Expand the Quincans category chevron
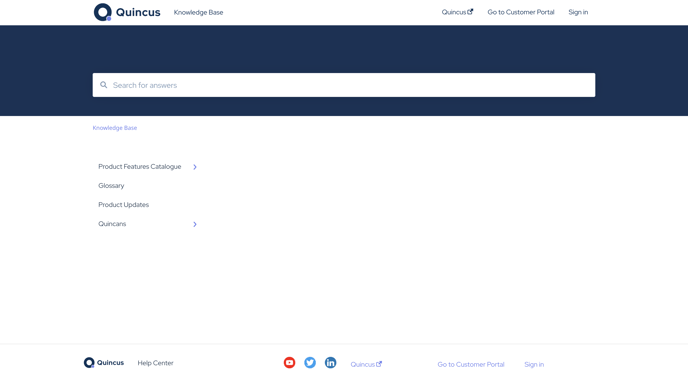 tap(195, 224)
